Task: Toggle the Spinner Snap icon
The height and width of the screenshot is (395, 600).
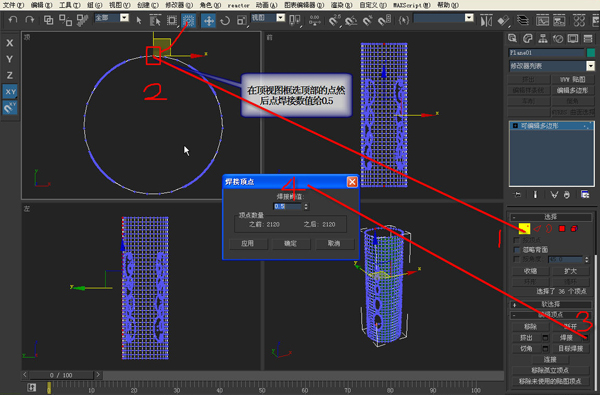Action: coord(384,20)
